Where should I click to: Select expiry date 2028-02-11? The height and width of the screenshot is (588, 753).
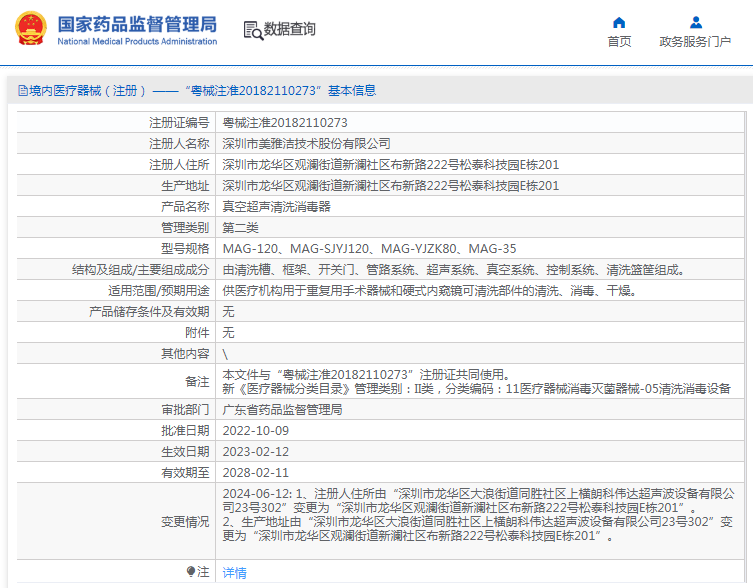tap(255, 473)
